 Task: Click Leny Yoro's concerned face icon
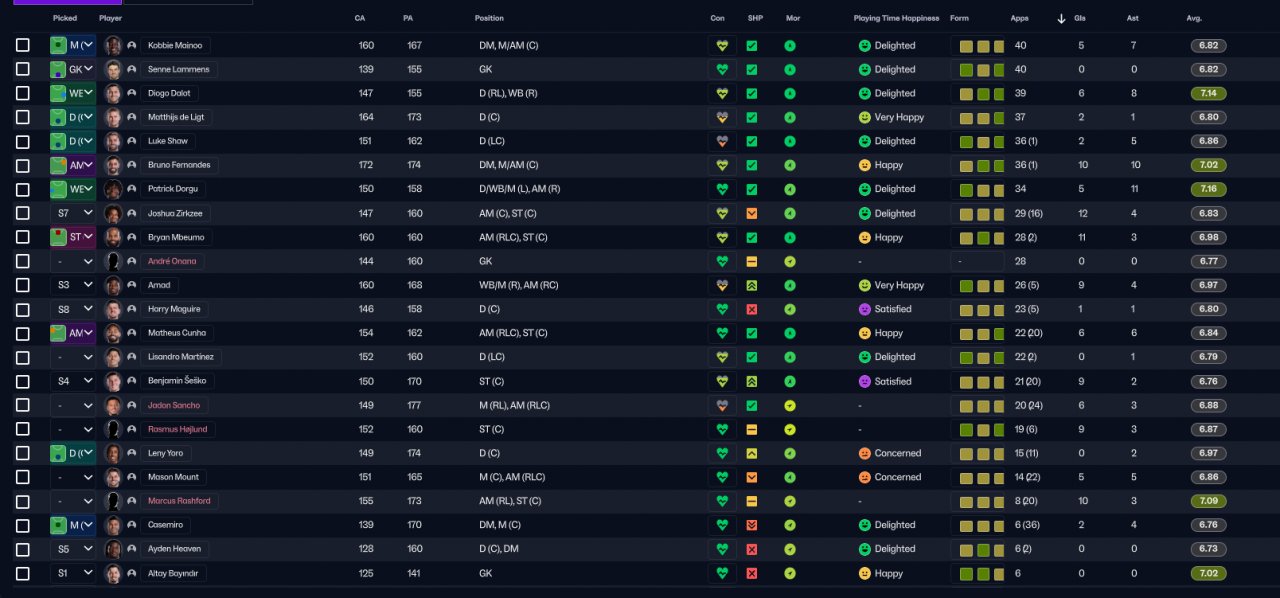pyautogui.click(x=865, y=453)
